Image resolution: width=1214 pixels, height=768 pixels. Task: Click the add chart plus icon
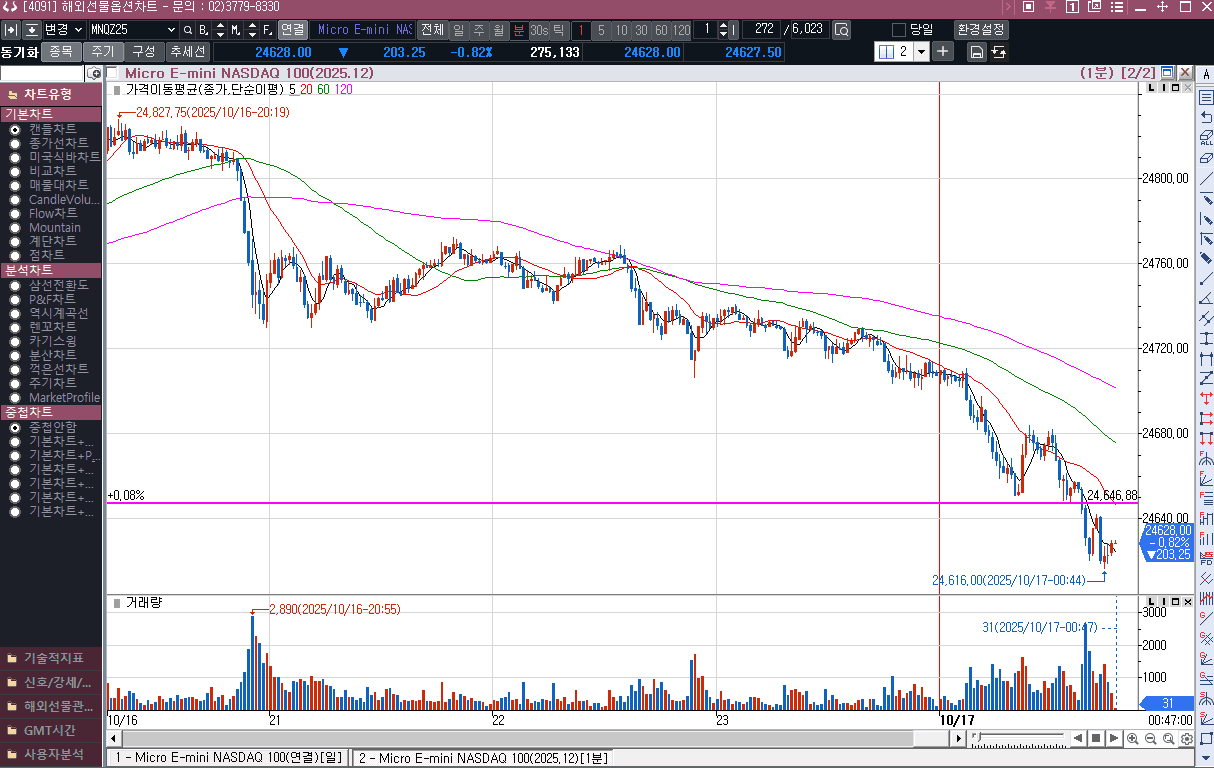pos(943,51)
